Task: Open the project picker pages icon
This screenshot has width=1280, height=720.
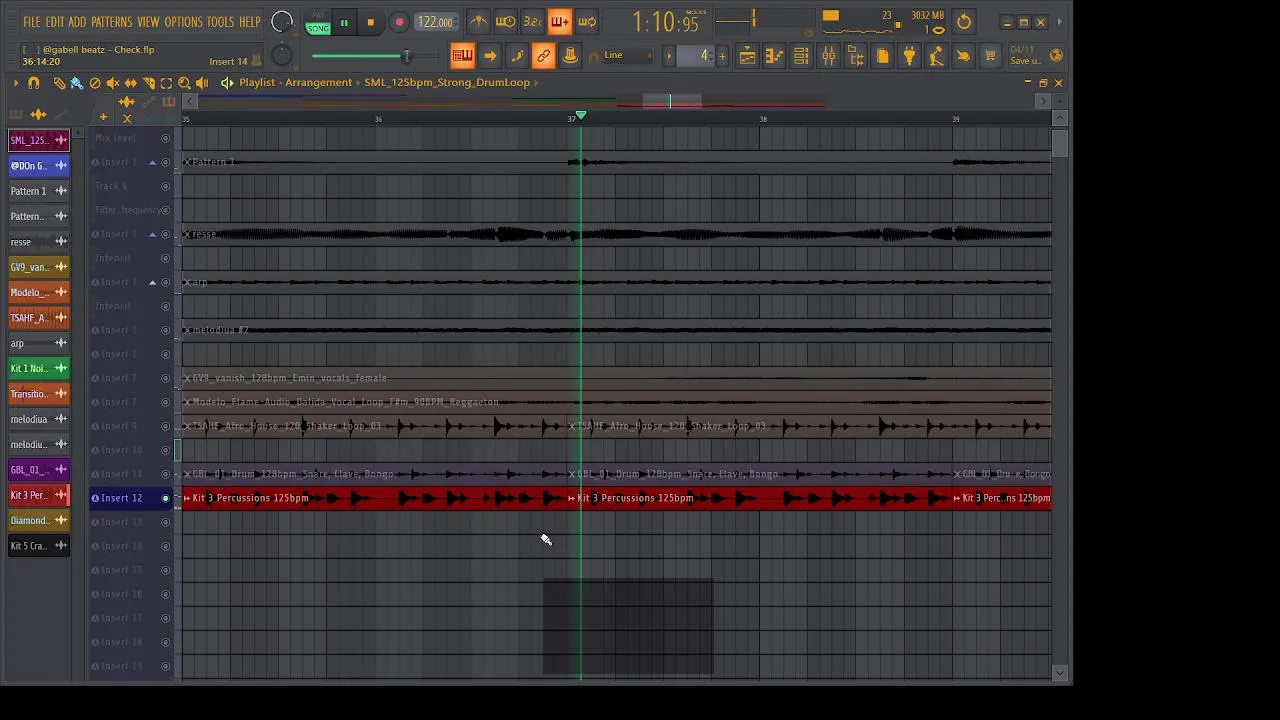Action: [882, 57]
